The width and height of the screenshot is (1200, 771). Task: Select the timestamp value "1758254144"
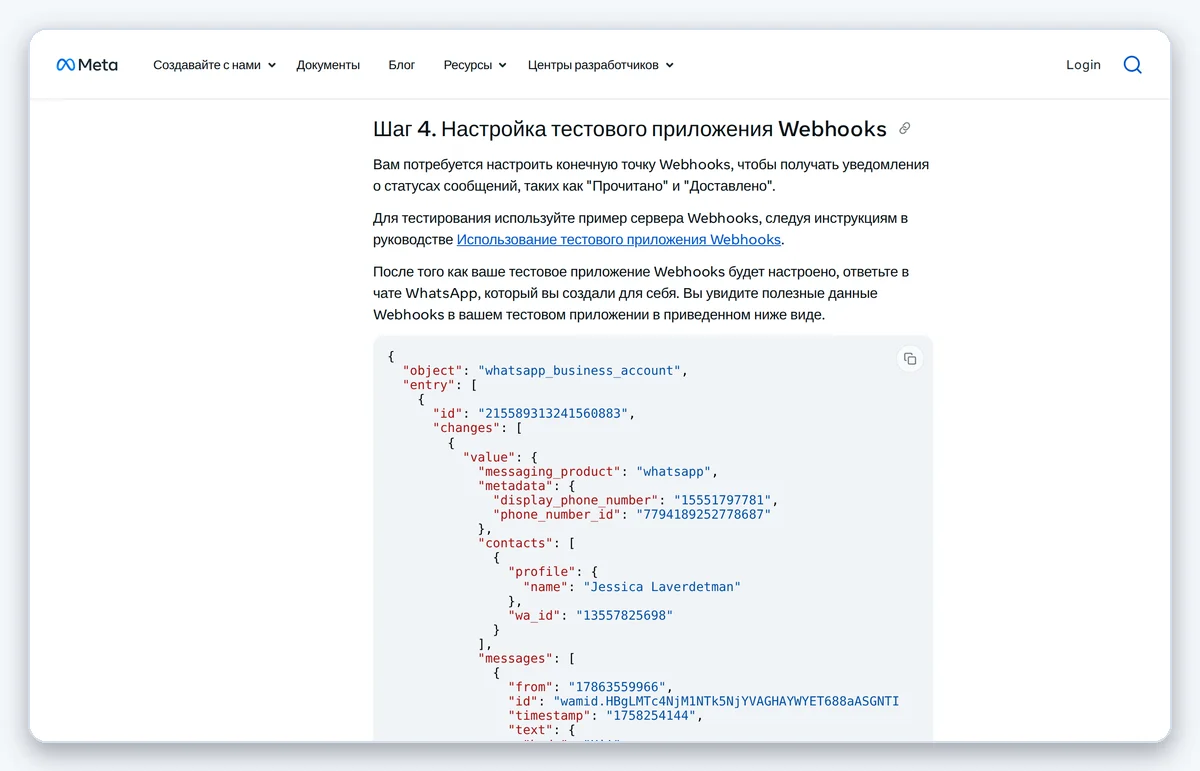650,716
